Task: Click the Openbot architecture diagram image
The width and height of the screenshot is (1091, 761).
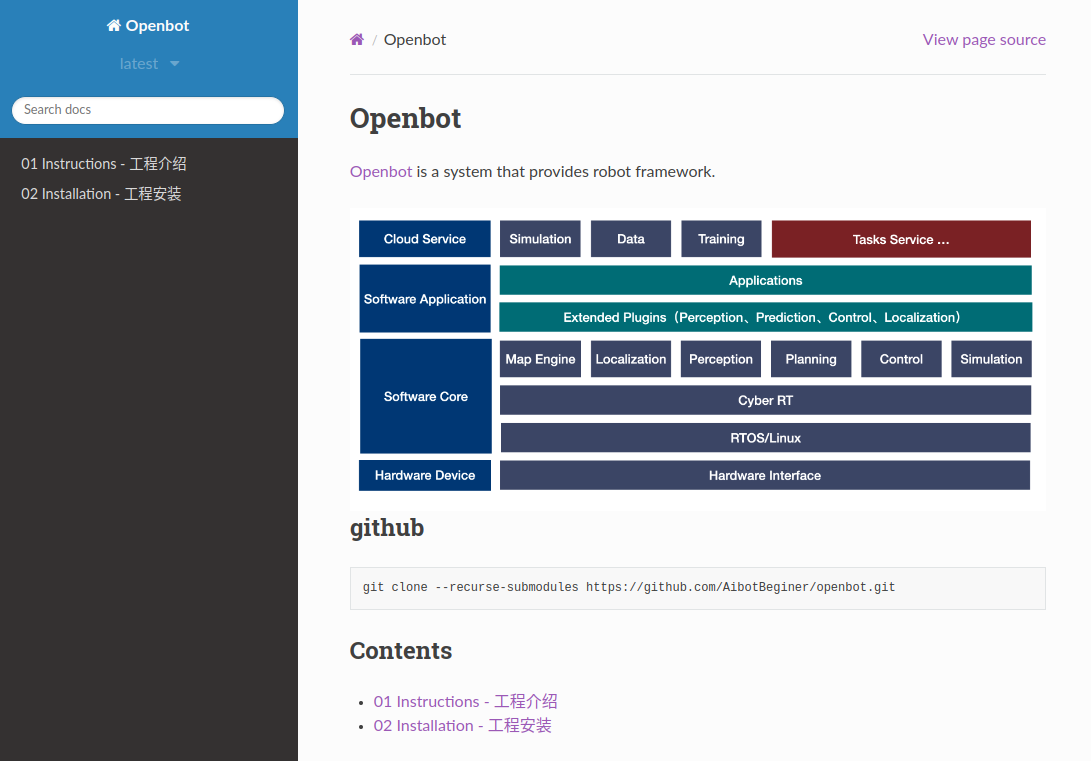Action: pos(697,359)
